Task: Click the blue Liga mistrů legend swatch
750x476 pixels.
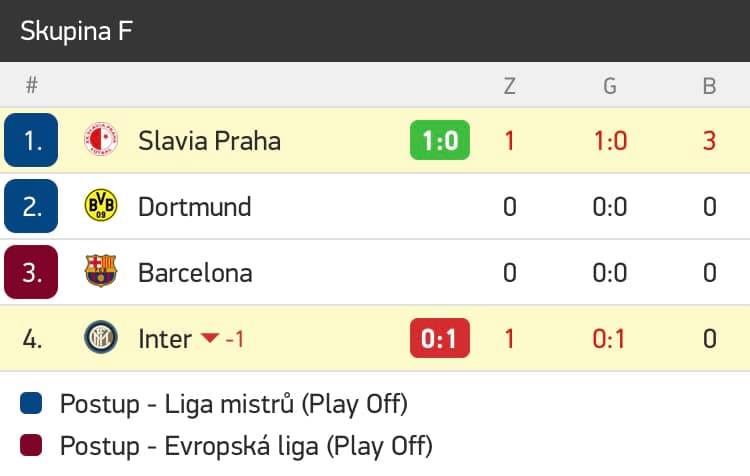Action: 31,403
